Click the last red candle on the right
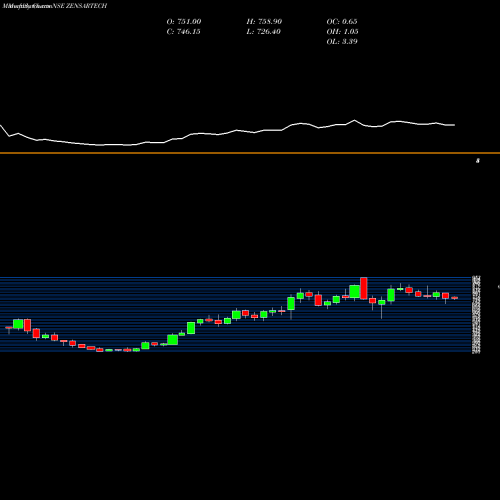 455,298
